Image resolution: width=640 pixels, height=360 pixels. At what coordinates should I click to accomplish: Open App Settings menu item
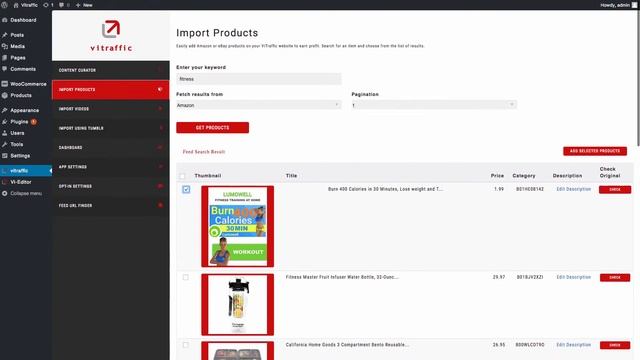coord(111,167)
